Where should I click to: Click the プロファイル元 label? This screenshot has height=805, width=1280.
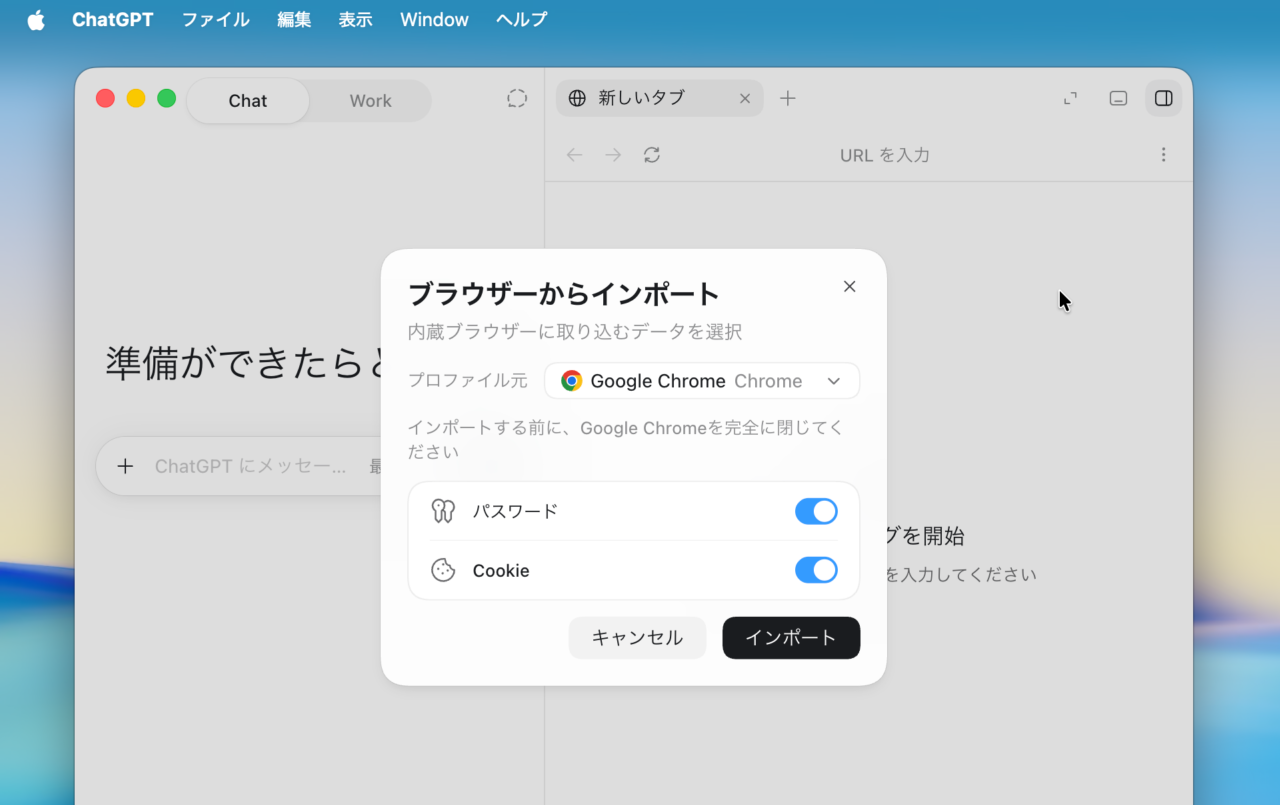[467, 381]
